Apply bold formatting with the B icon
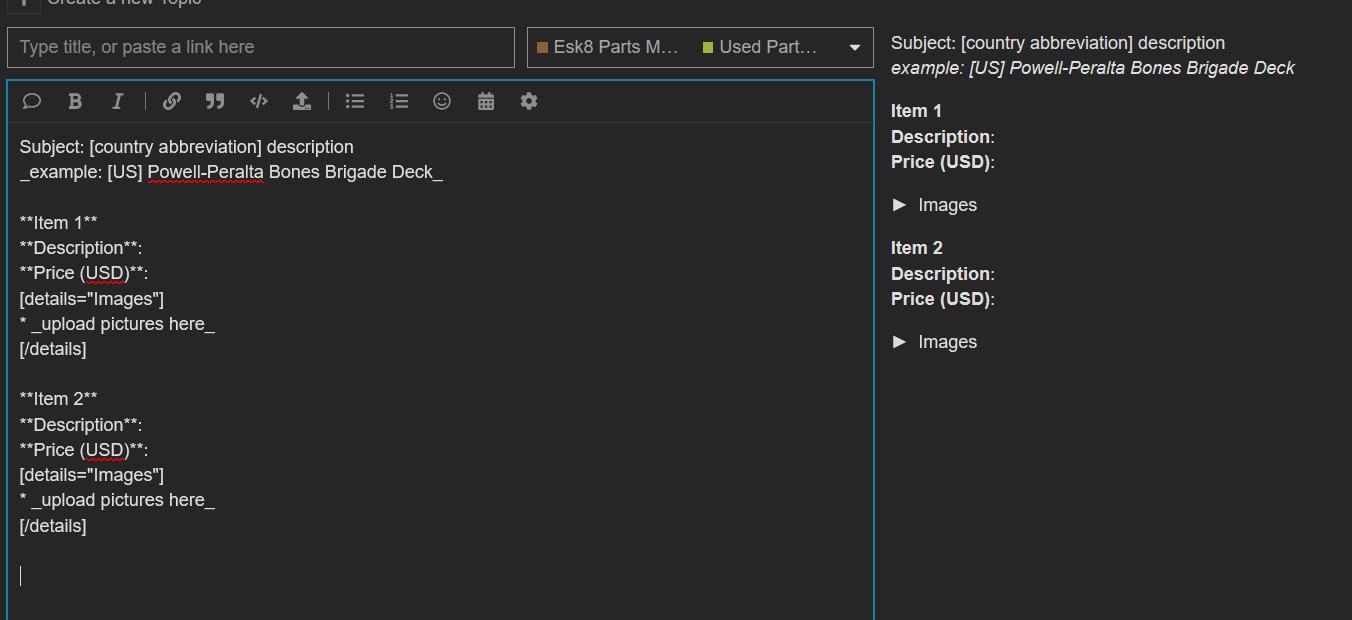The height and width of the screenshot is (620, 1352). pos(75,101)
